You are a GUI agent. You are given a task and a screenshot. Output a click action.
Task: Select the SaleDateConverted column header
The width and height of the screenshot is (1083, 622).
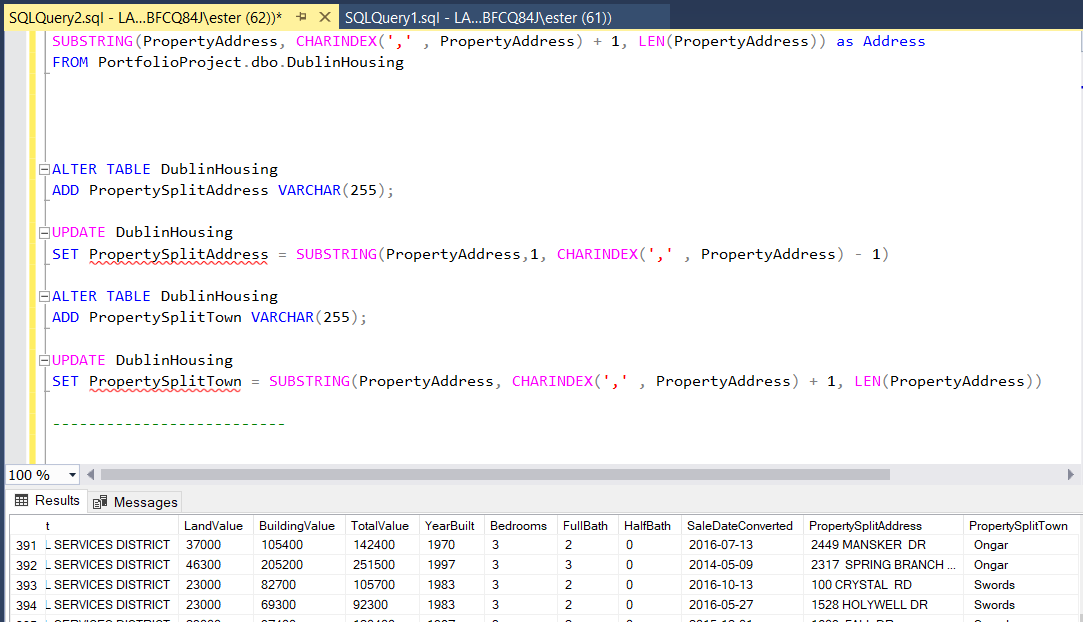[x=742, y=525]
